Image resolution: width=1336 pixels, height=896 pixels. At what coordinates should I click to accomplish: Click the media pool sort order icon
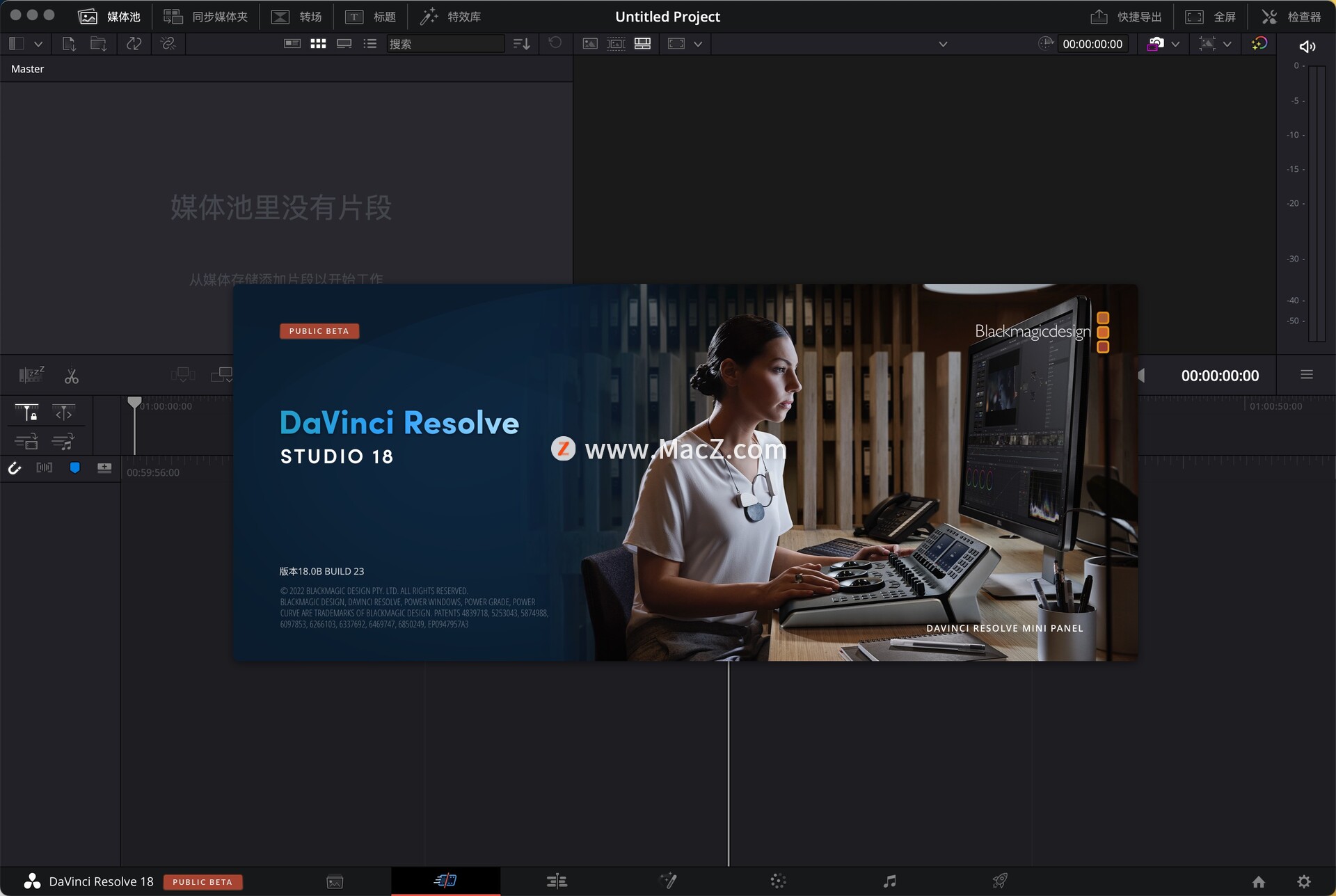coord(521,44)
